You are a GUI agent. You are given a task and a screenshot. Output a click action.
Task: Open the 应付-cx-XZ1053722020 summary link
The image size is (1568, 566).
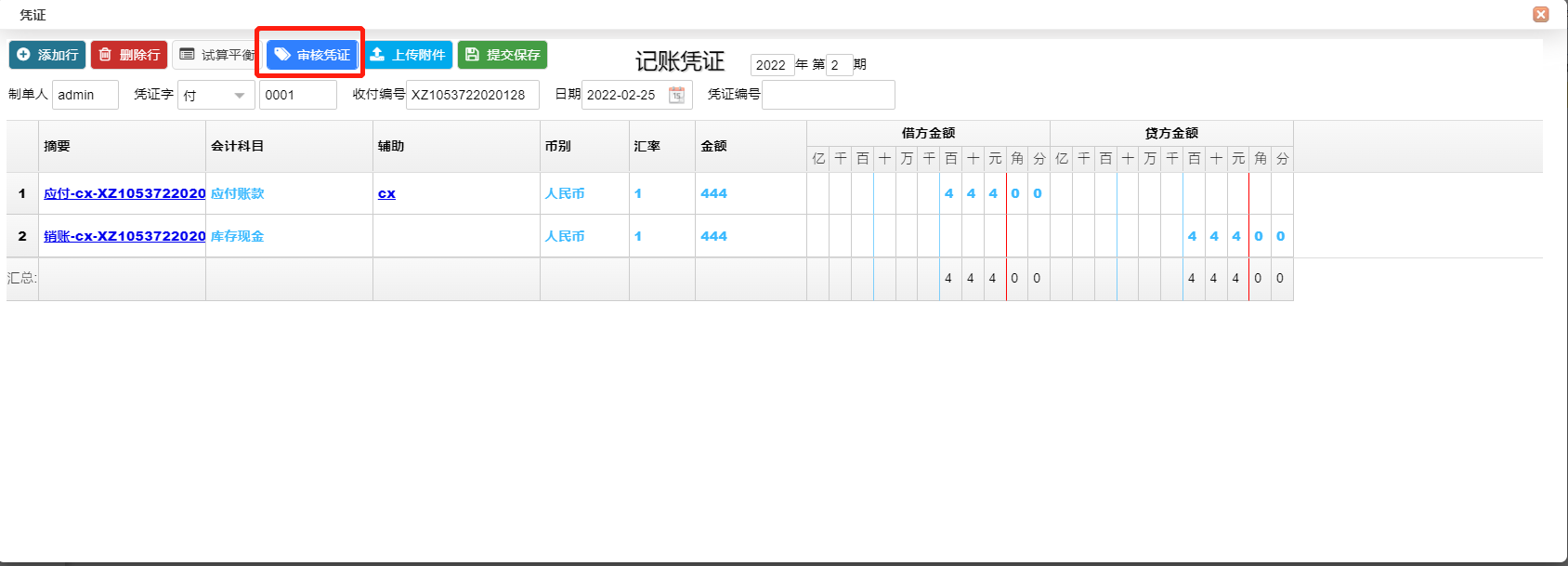(124, 193)
